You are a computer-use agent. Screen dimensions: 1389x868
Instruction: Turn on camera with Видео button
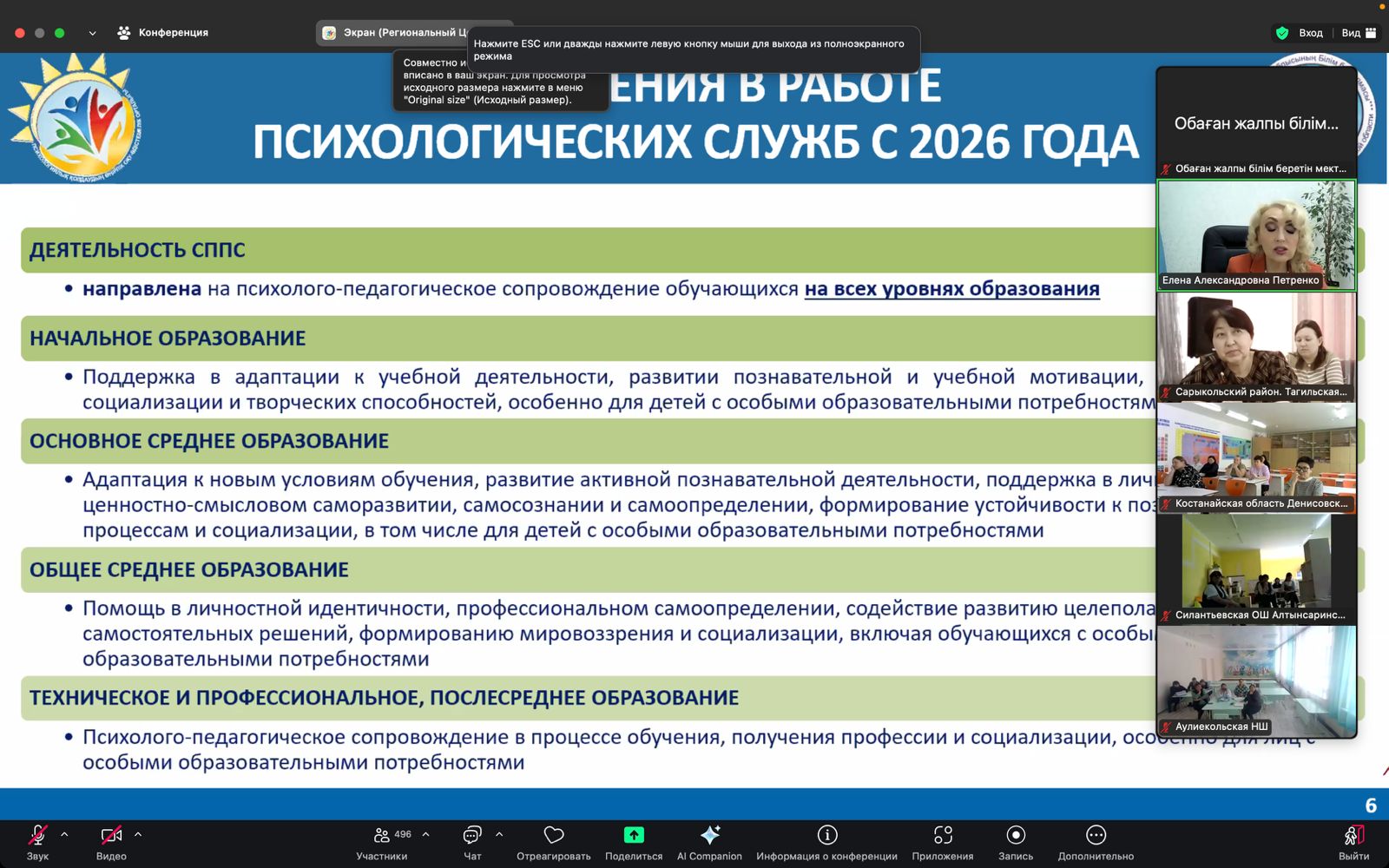[x=111, y=835]
